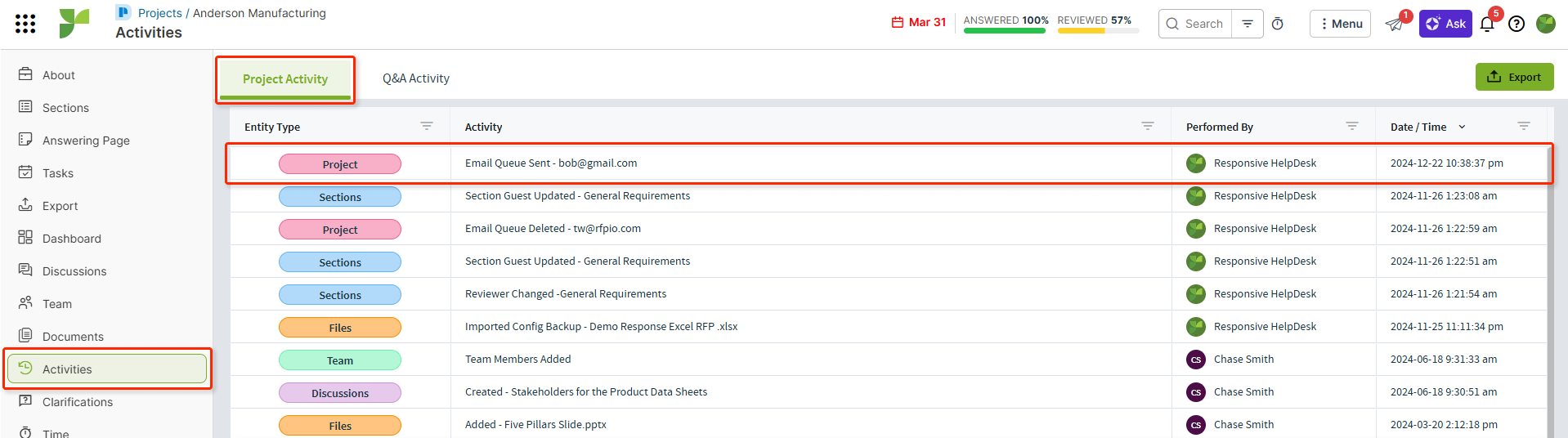Click timestamp 2024-11-25 11:11:34 pm
The width and height of the screenshot is (1568, 438).
[x=1447, y=327]
